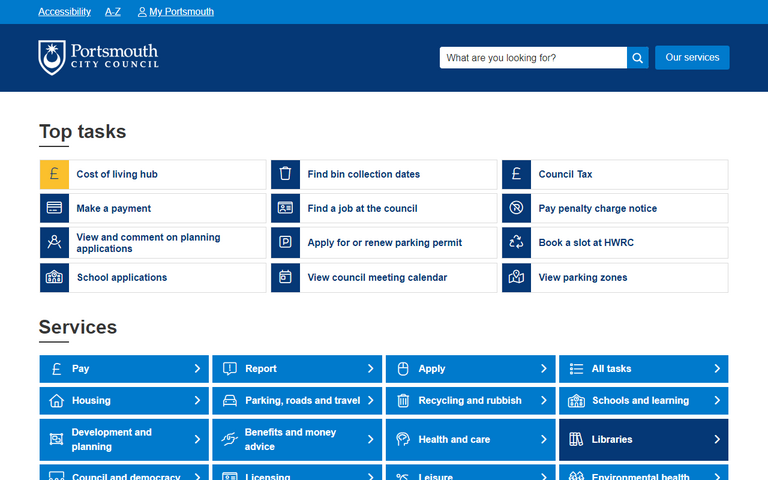Select the Housing services tile
The image size is (768, 480).
click(x=124, y=401)
